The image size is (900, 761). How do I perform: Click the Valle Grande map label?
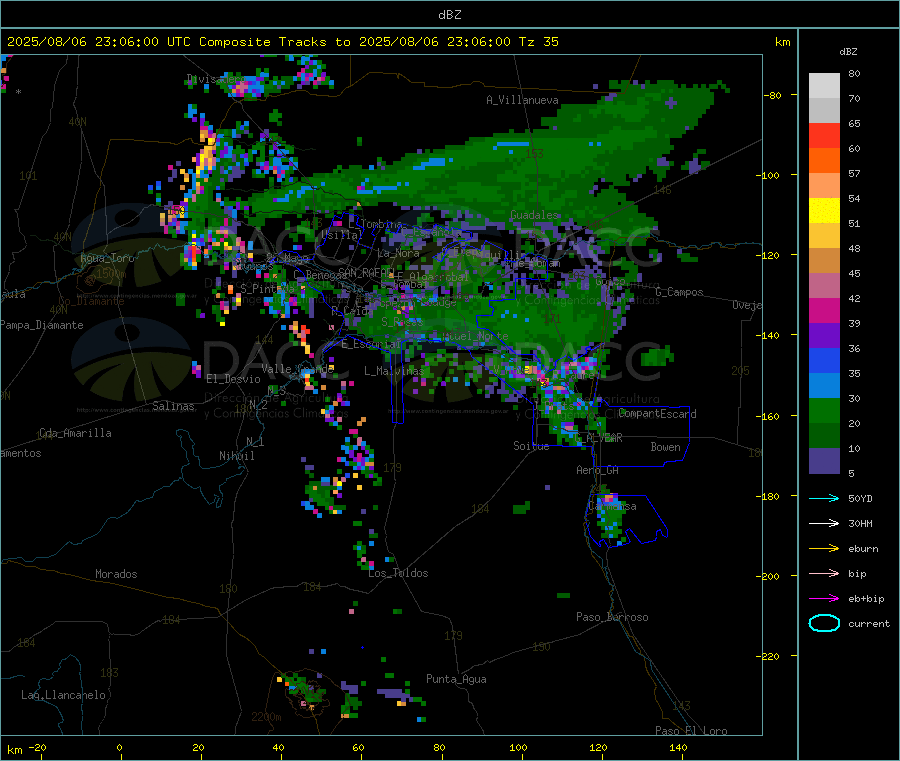tap(297, 368)
